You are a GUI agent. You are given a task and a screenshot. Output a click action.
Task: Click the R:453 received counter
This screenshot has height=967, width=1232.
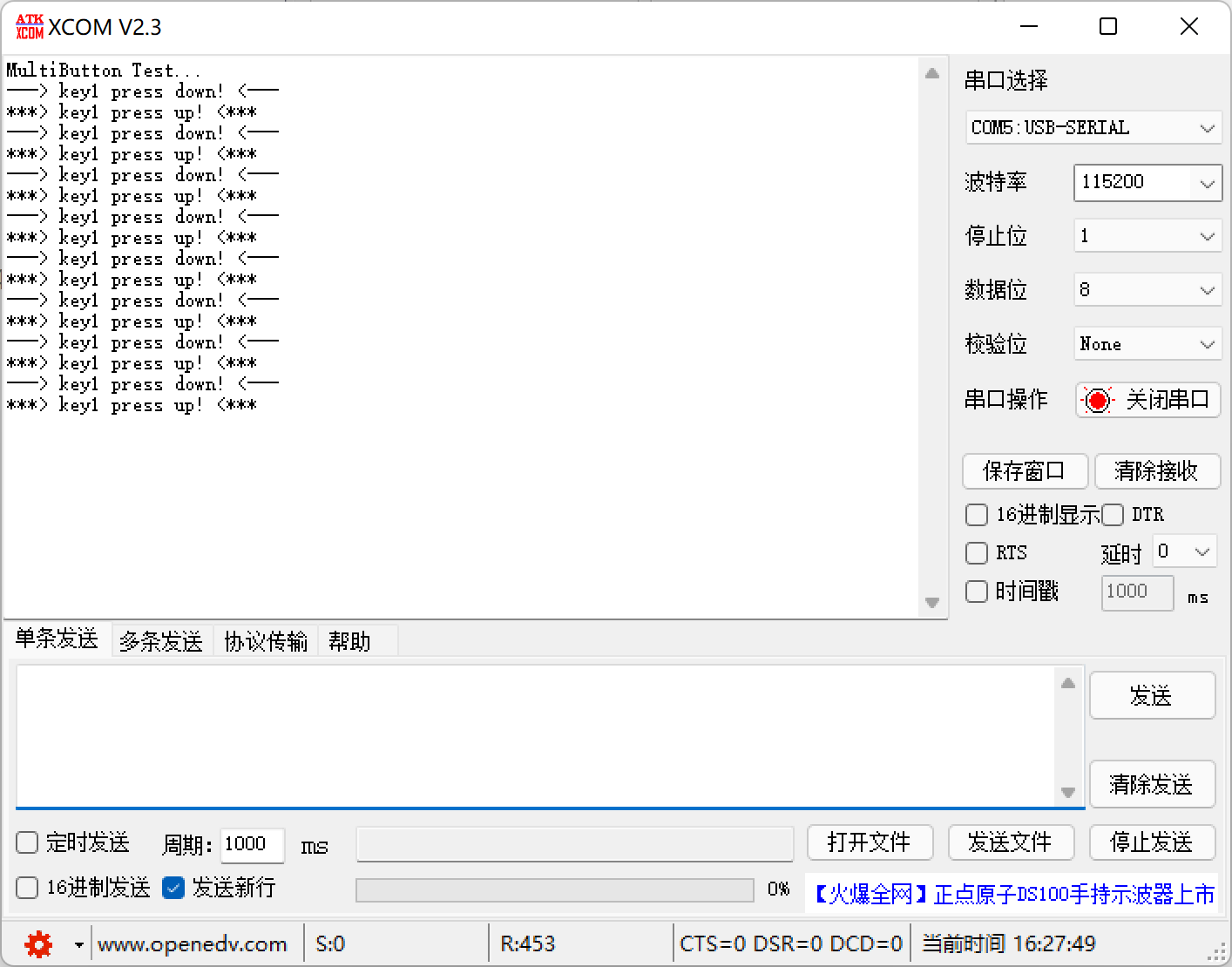click(x=528, y=944)
